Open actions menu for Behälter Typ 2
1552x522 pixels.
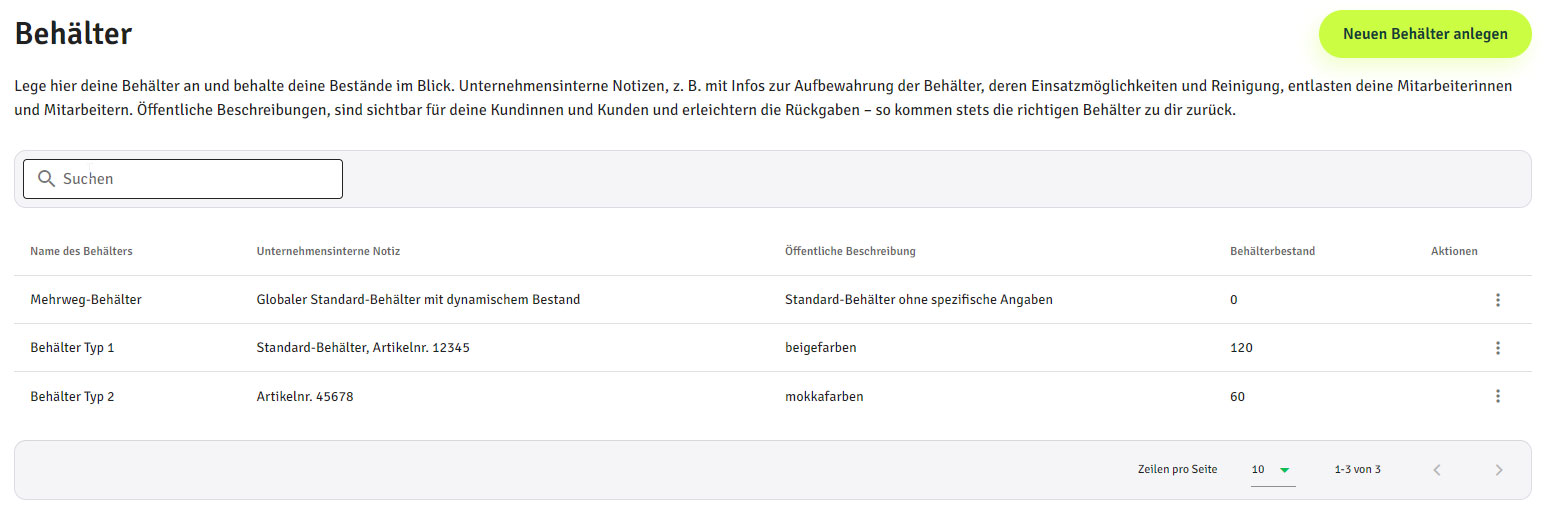(1497, 396)
